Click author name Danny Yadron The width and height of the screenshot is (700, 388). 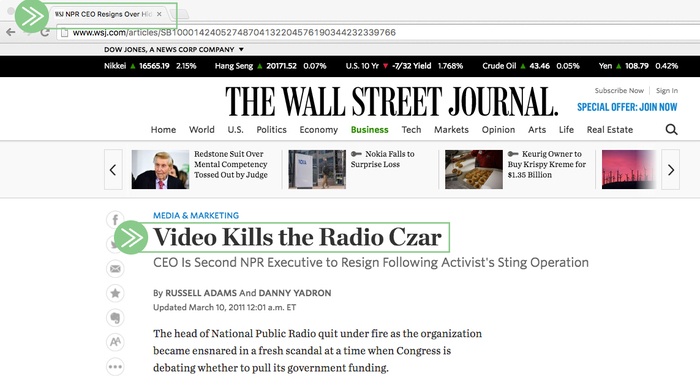tap(295, 293)
